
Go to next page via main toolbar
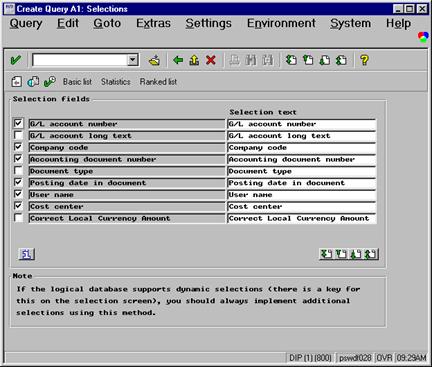pos(324,60)
